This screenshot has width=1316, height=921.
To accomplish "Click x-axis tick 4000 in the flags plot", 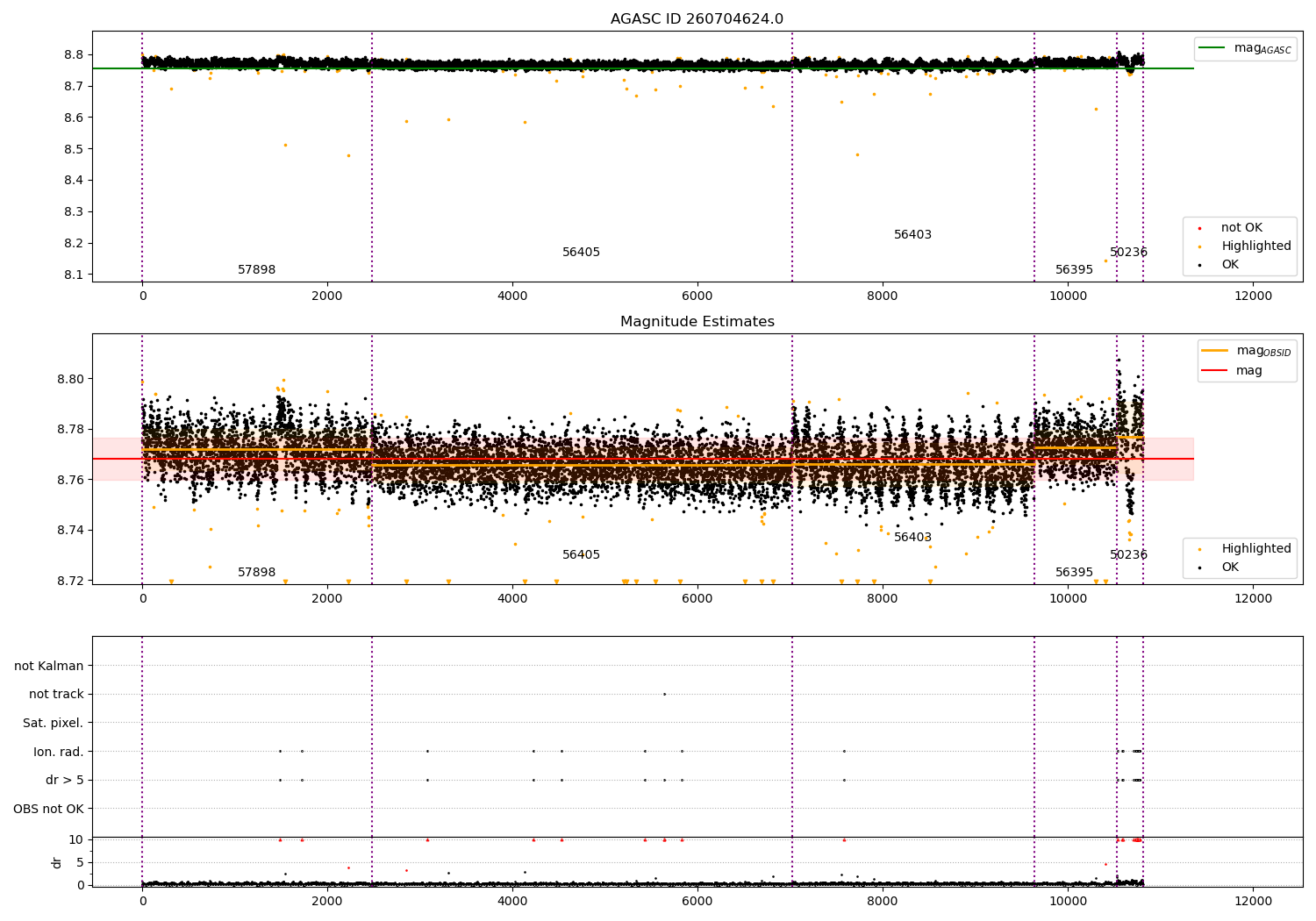I will (512, 901).
